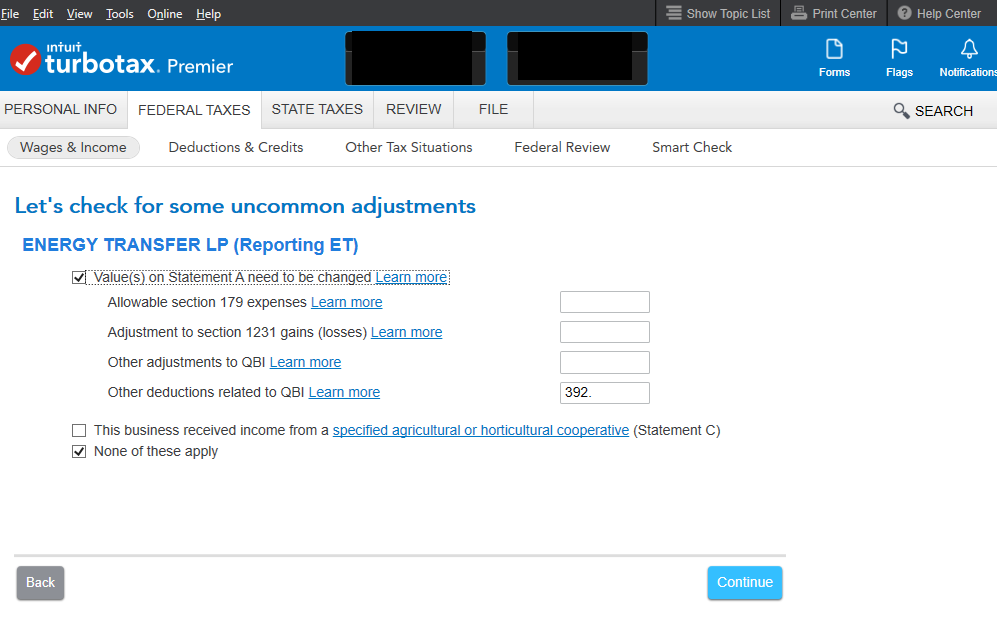Switch to the File tab
The image size is (997, 628).
pyautogui.click(x=493, y=109)
